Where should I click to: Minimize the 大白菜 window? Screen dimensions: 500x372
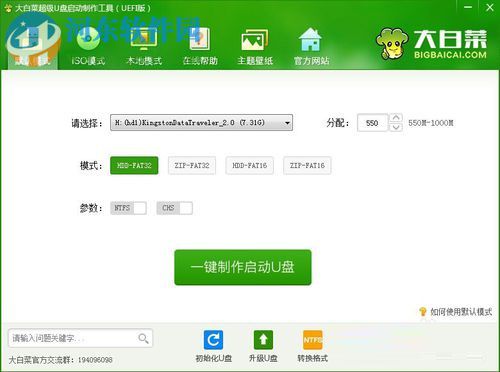pos(468,7)
